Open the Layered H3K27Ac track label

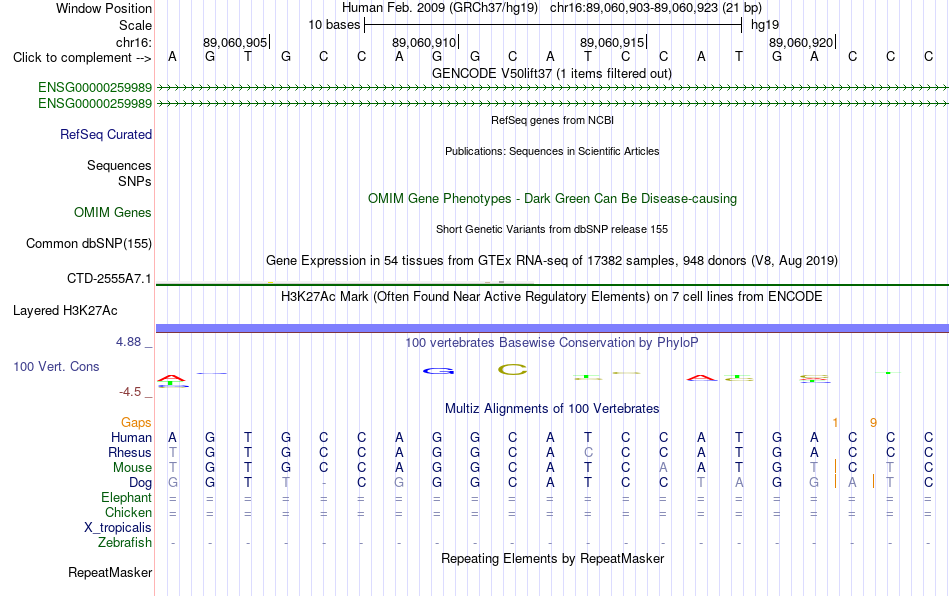tap(65, 311)
